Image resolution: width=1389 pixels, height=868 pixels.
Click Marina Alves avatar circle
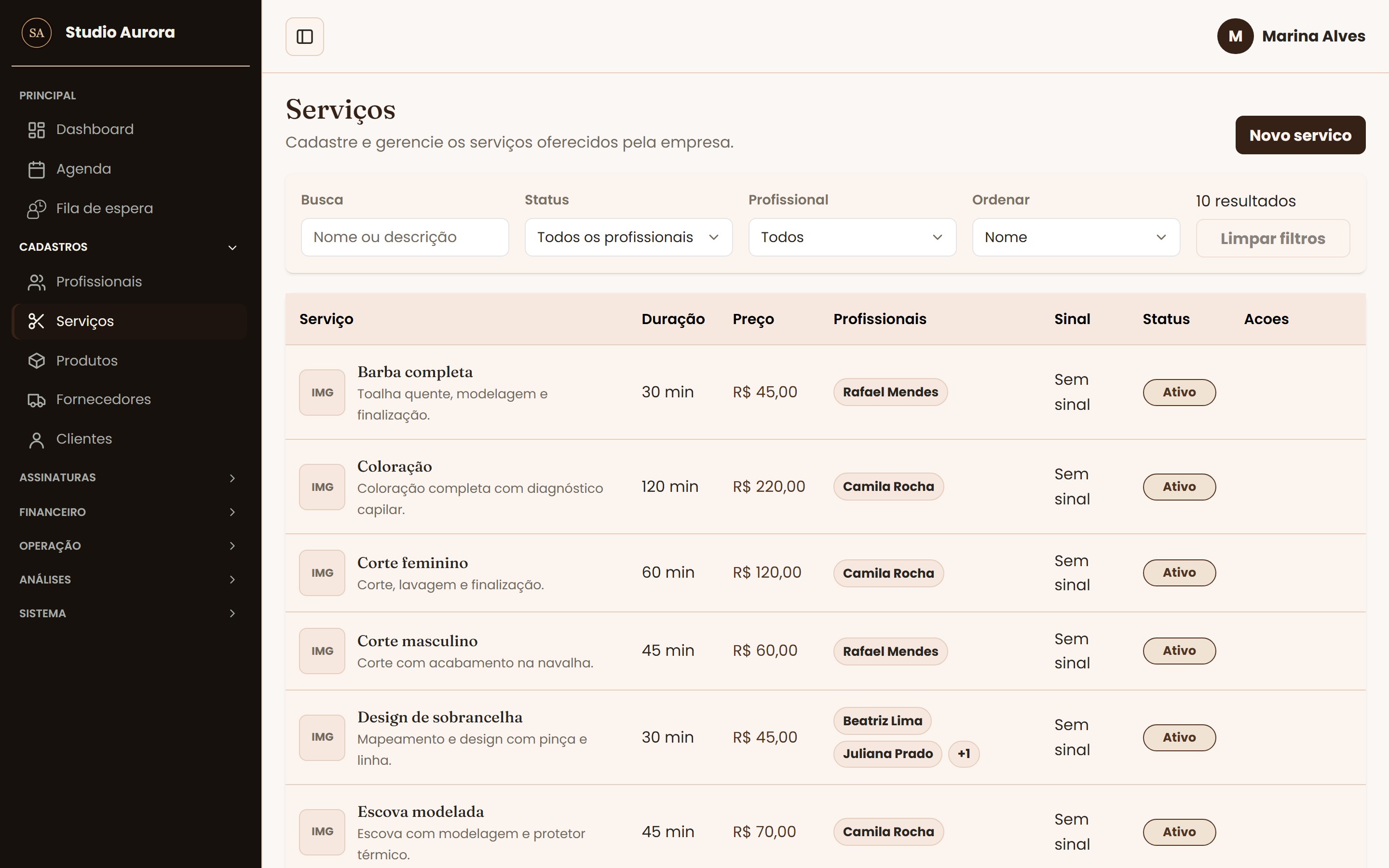click(x=1235, y=36)
